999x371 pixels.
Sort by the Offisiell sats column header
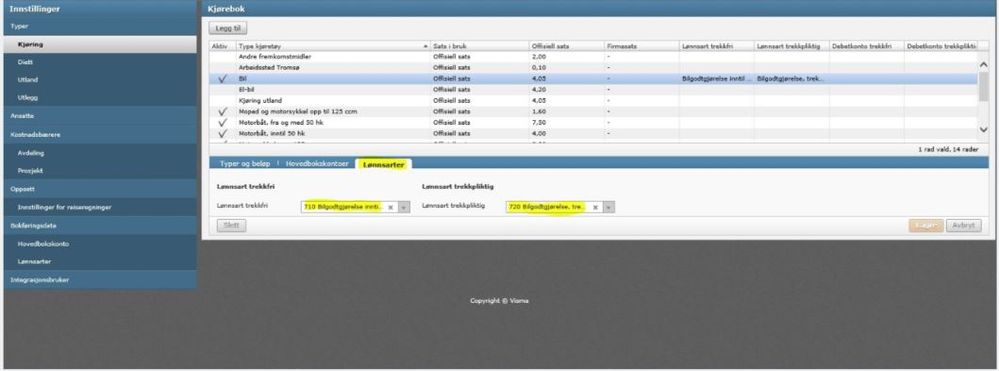pyautogui.click(x=567, y=47)
